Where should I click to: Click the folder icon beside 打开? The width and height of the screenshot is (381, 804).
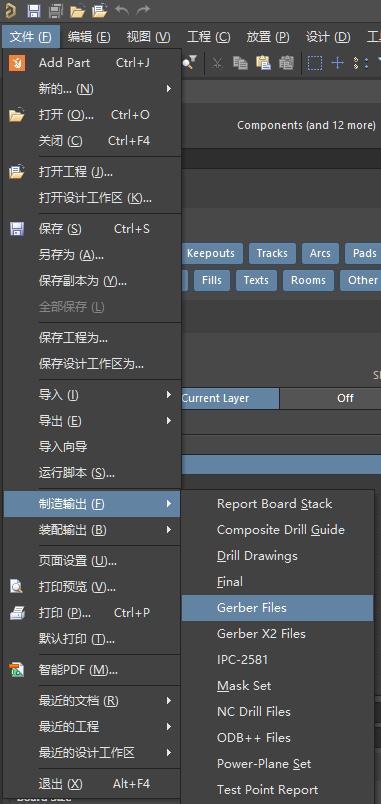tap(17, 115)
